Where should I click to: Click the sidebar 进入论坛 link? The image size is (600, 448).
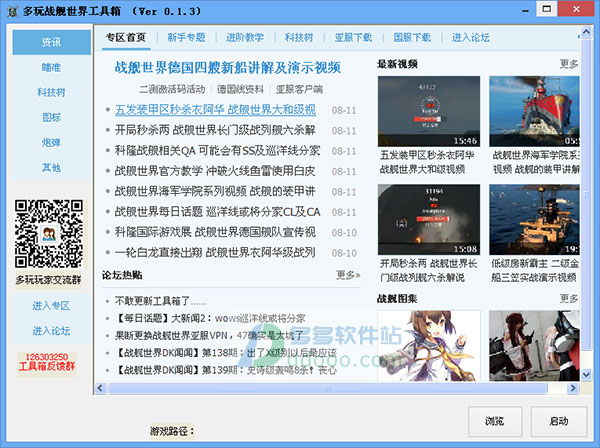tap(51, 331)
